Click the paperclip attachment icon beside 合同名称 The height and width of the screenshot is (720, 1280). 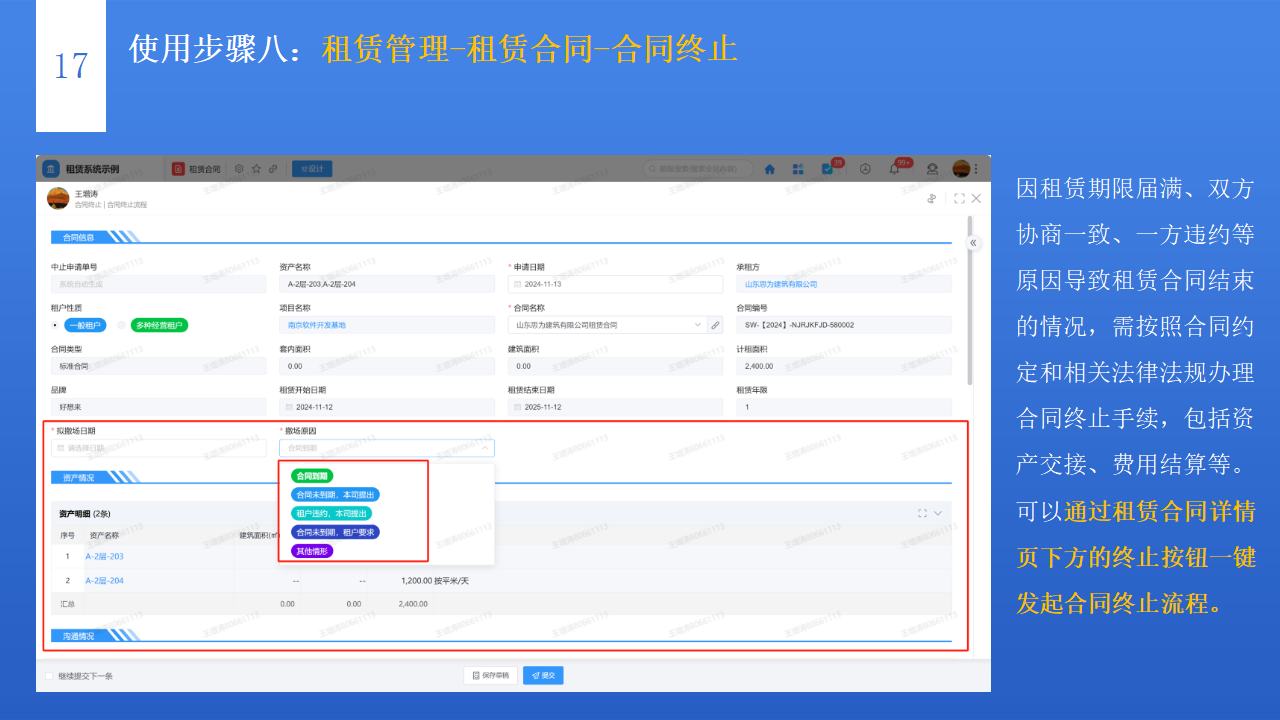(717, 324)
